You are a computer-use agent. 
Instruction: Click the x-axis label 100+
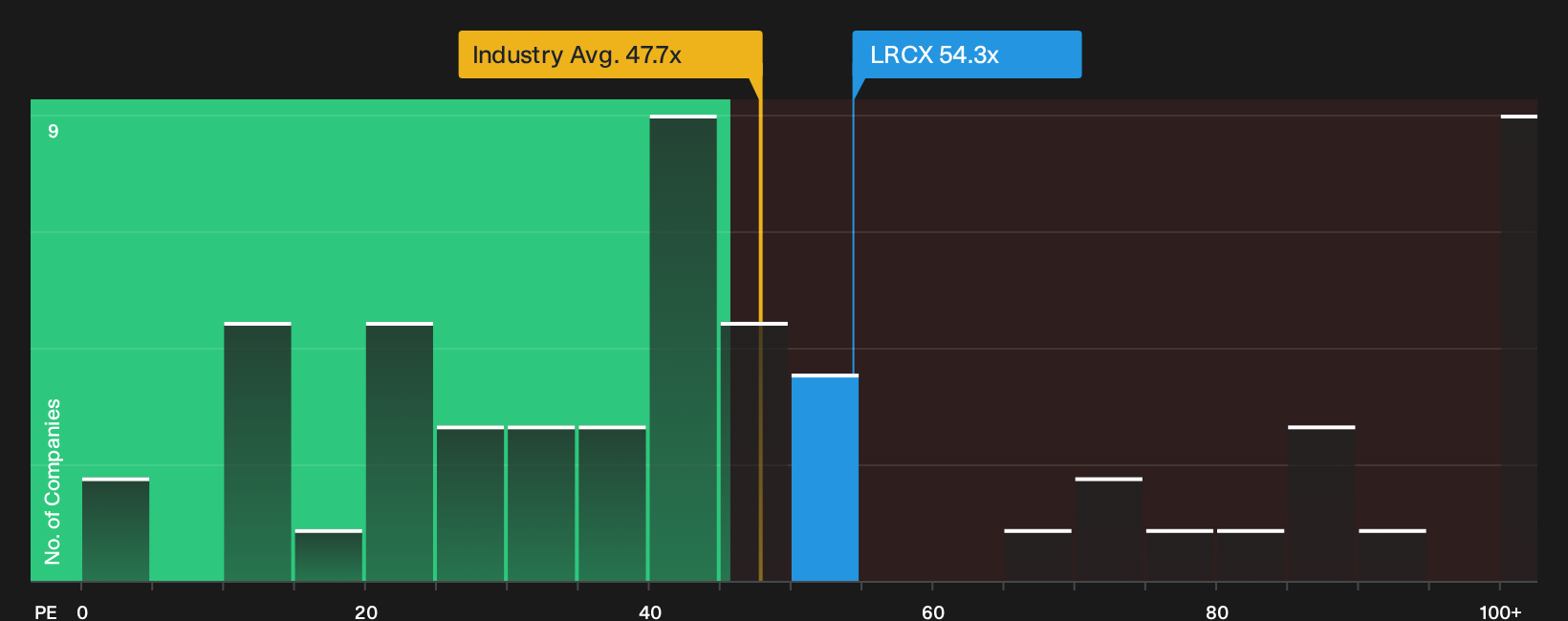tap(1500, 612)
